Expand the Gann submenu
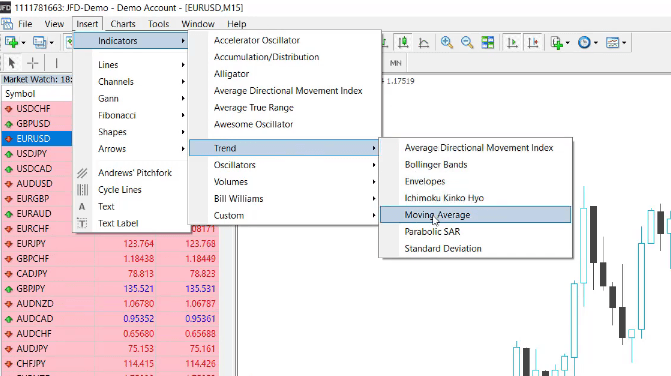Image resolution: width=671 pixels, height=376 pixels. coord(131,98)
